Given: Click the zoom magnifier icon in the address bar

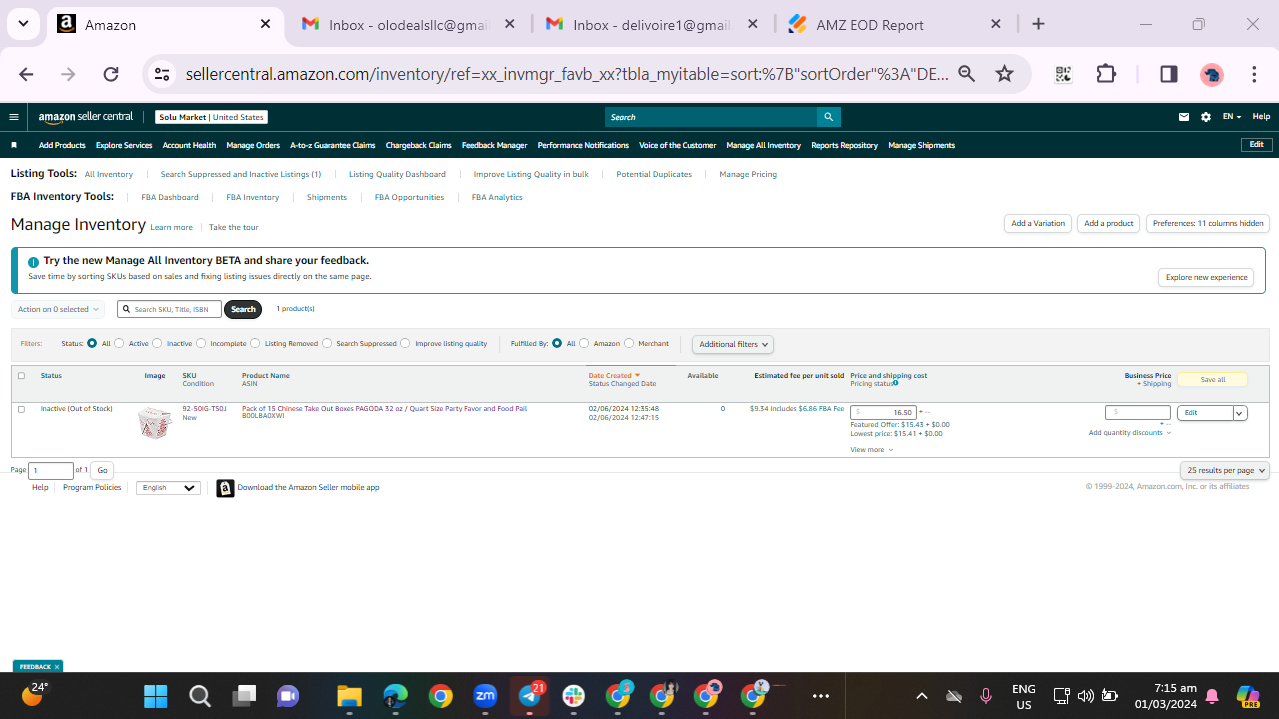Looking at the screenshot, I should click(x=966, y=74).
